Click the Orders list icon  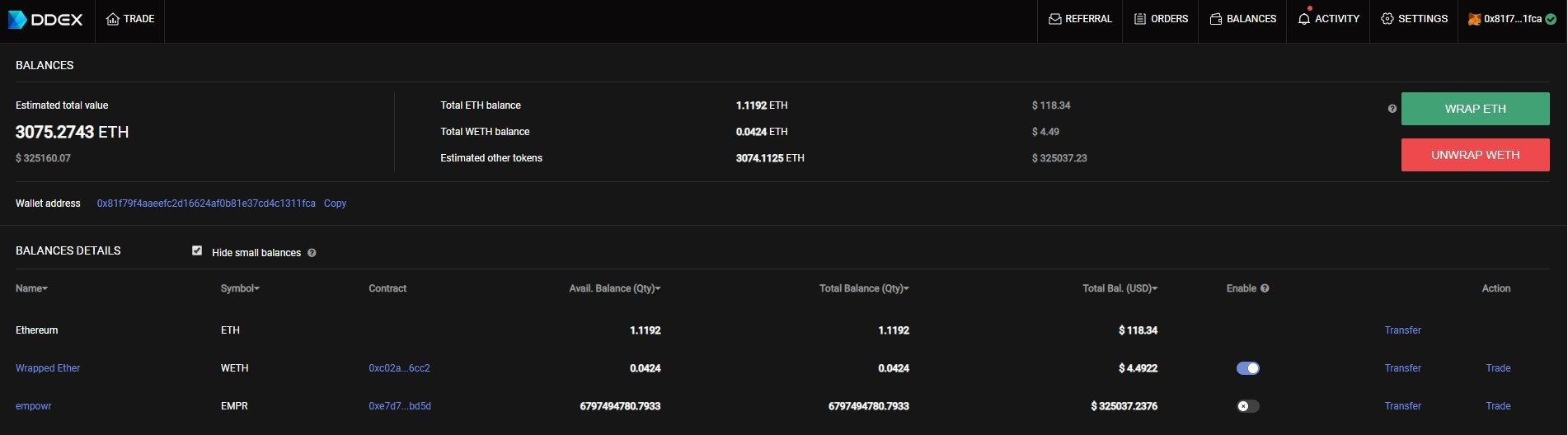pyautogui.click(x=1140, y=19)
